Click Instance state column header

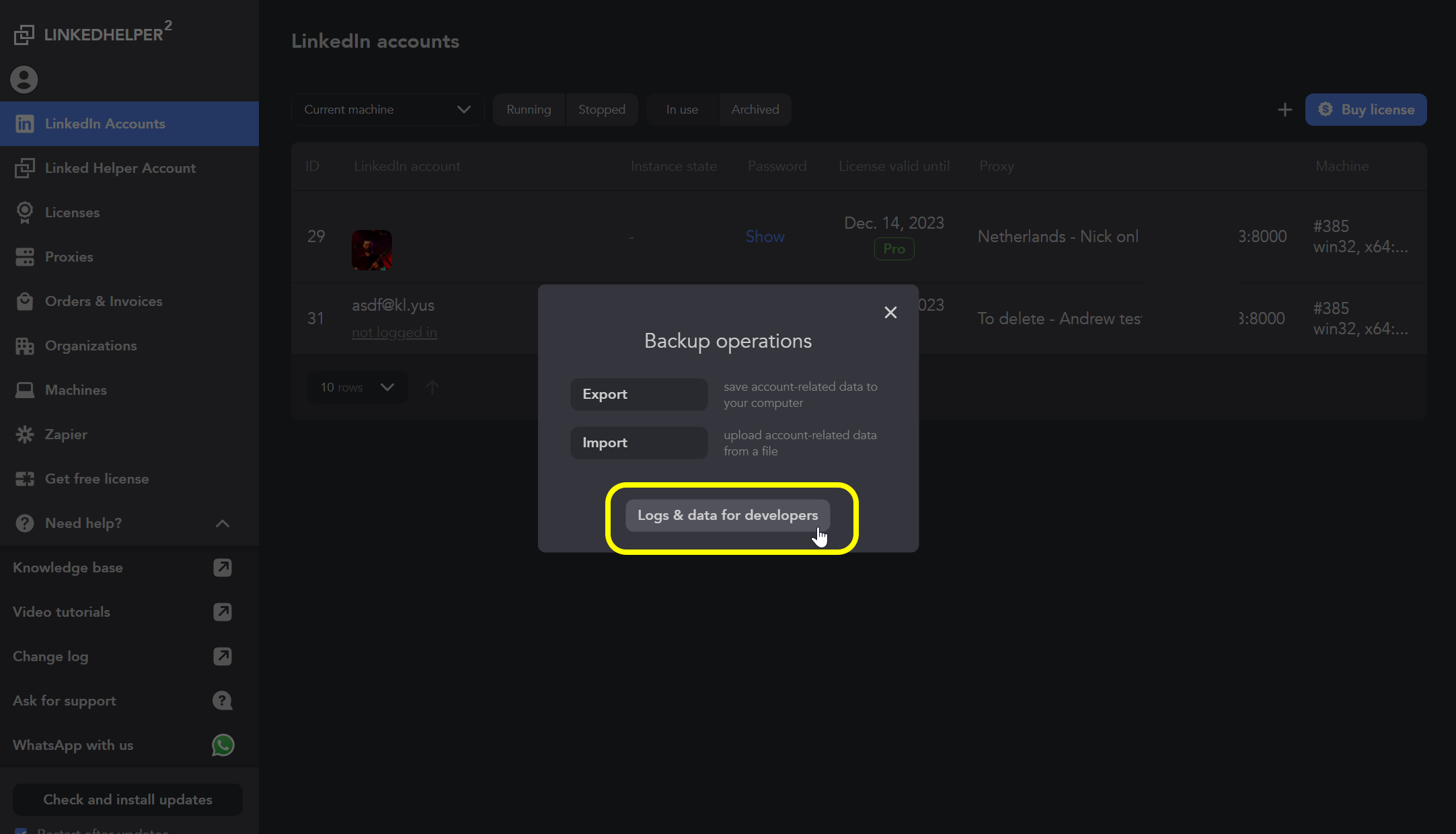click(x=673, y=166)
